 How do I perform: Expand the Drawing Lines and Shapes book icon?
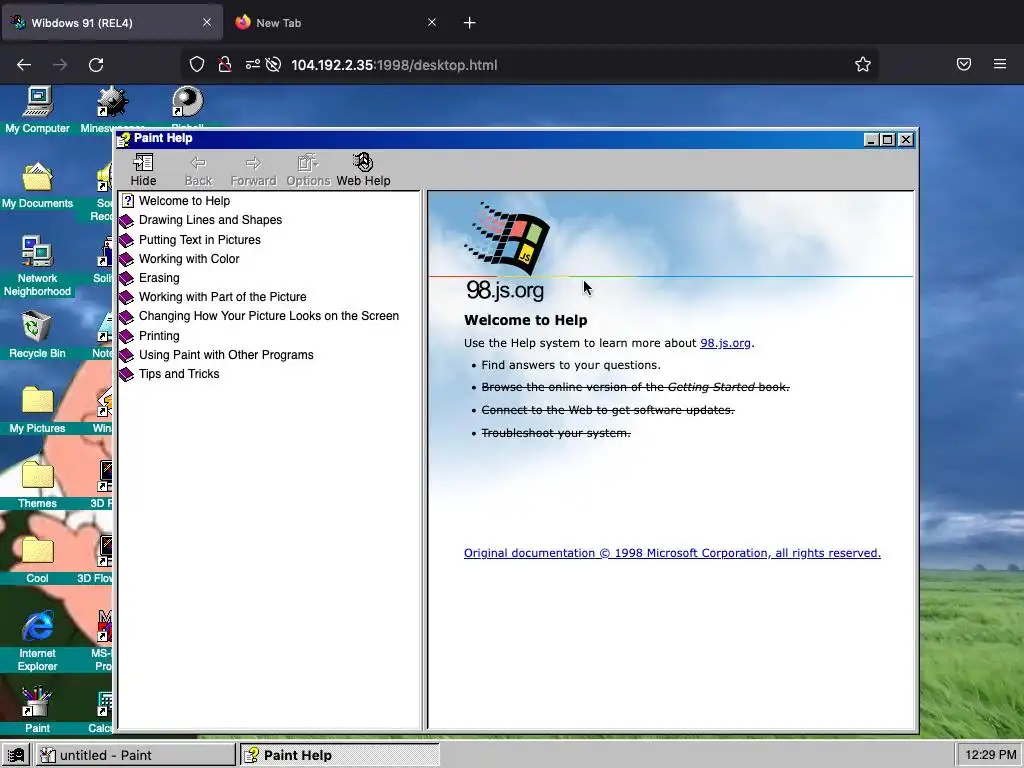pyautogui.click(x=126, y=221)
